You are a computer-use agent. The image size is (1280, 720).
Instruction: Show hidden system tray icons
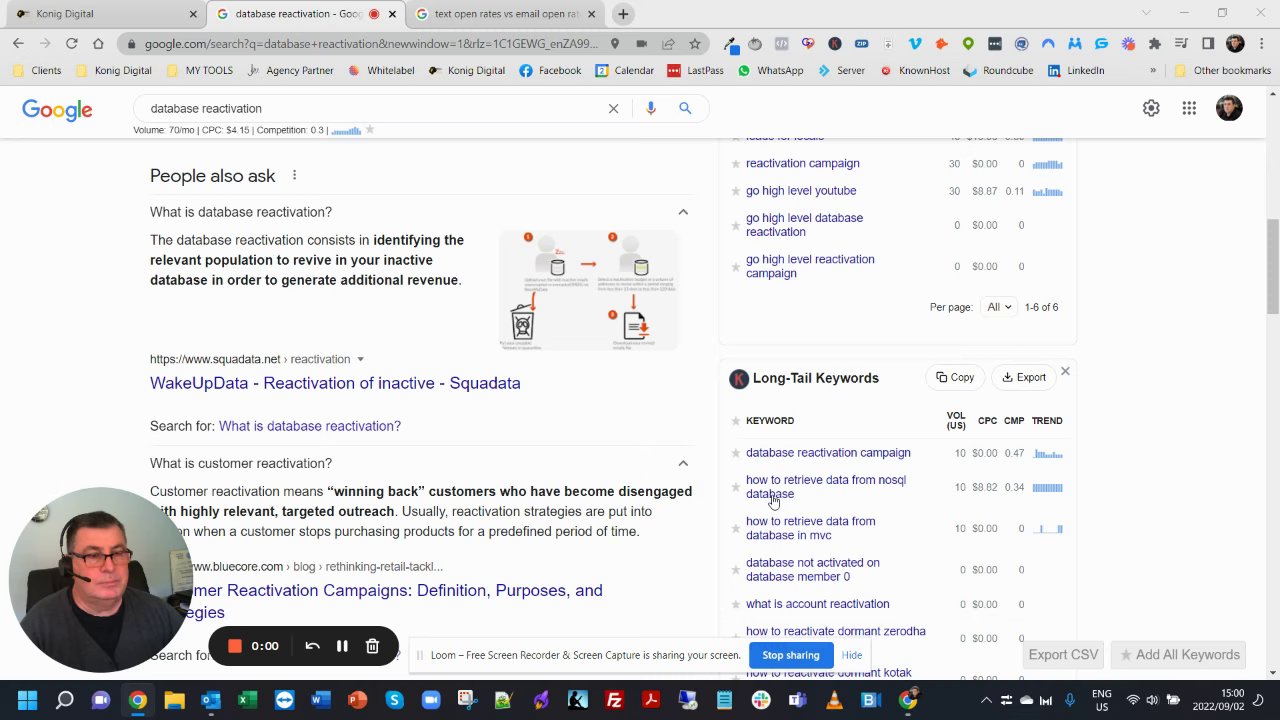(986, 700)
